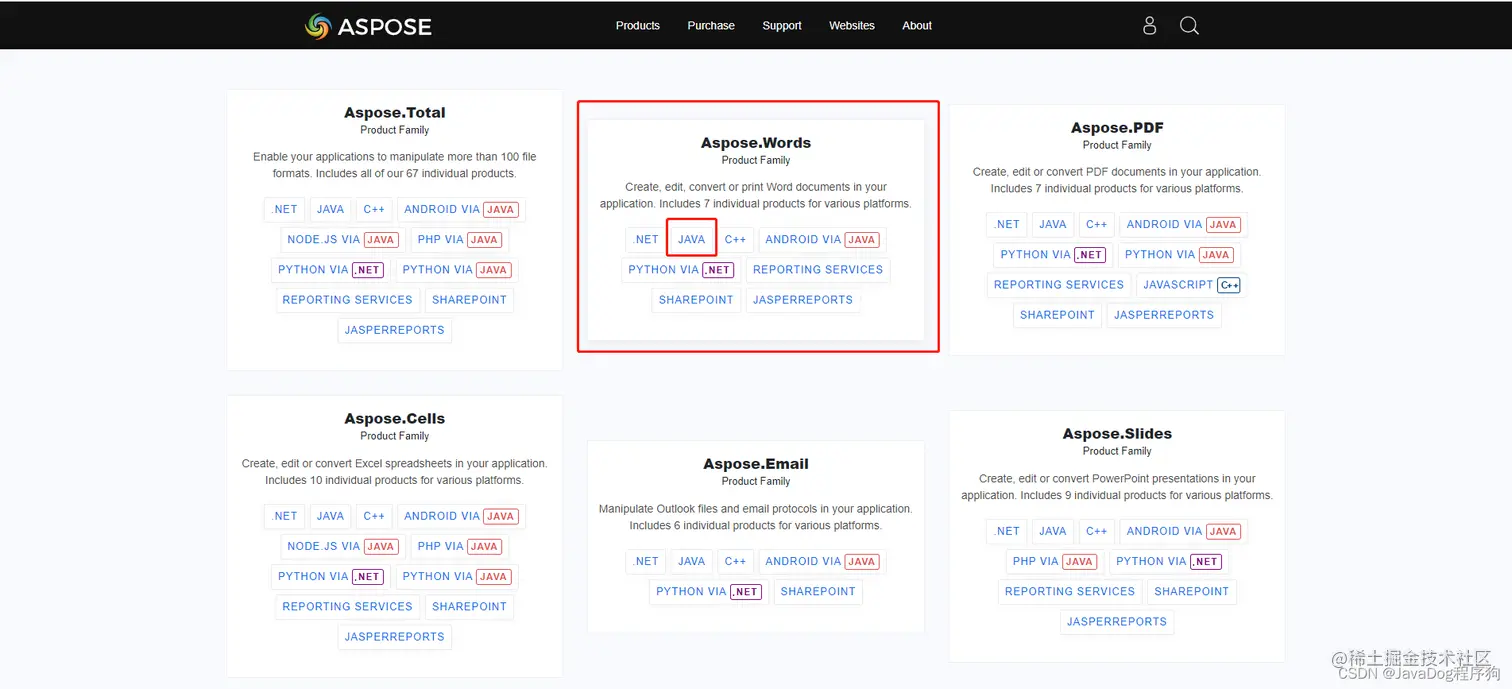Viewport: 1512px width, 689px height.
Task: Select PYTHON VIA JAVA under Aspose.PDF
Action: coord(1178,255)
